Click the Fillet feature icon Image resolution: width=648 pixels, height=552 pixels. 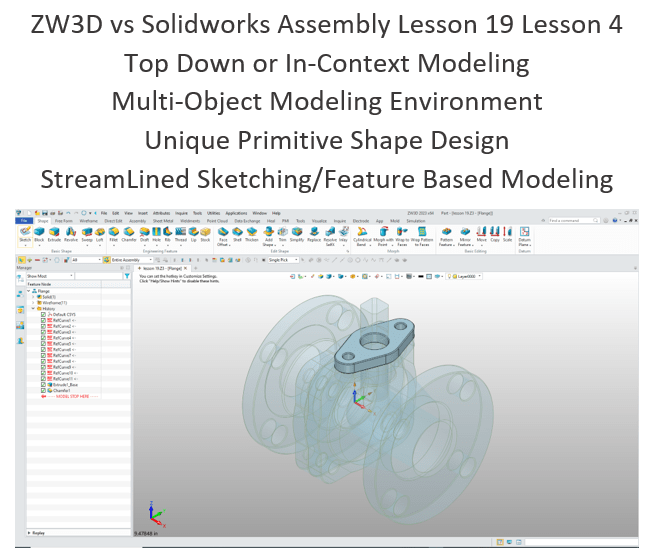click(x=116, y=234)
